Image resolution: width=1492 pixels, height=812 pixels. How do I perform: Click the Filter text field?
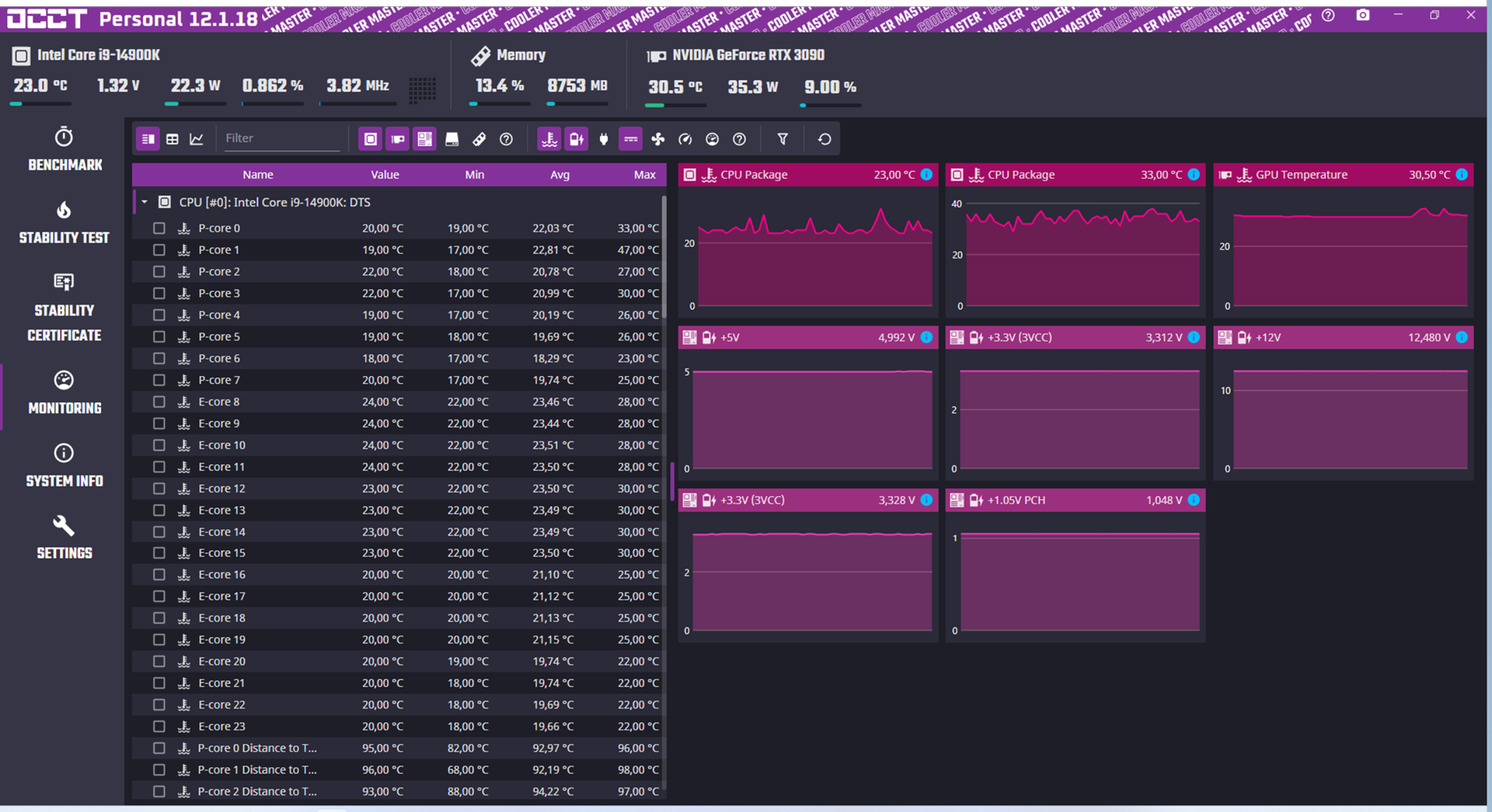(281, 138)
